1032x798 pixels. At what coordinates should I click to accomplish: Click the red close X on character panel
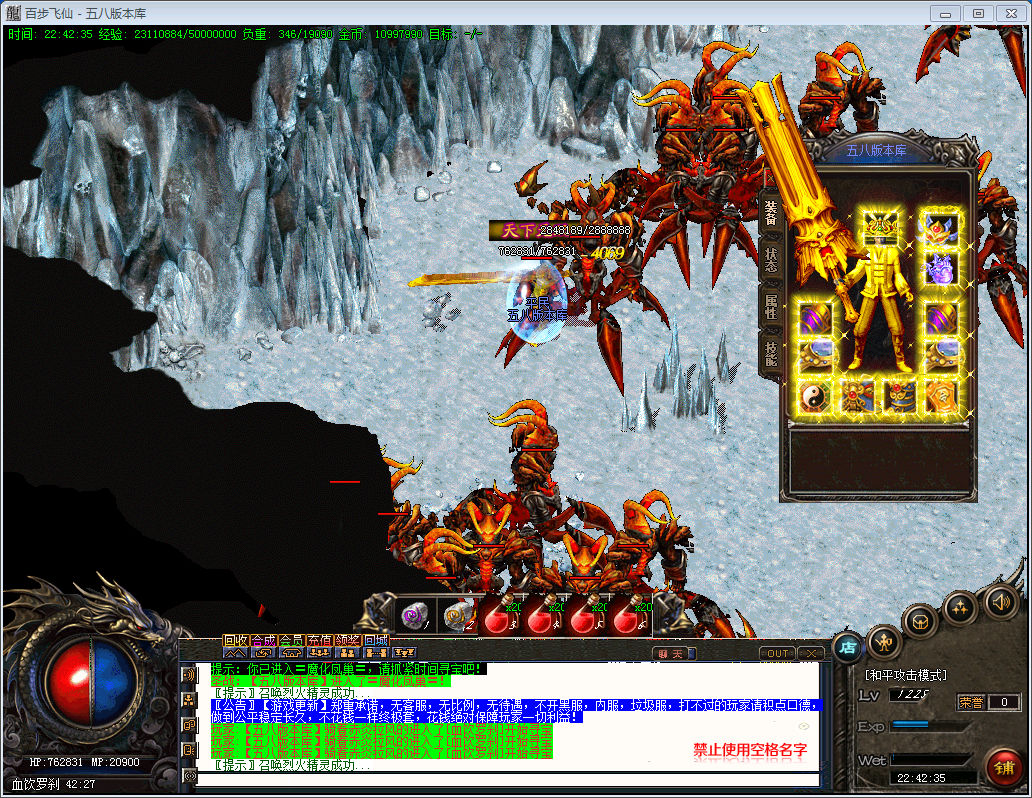769,178
